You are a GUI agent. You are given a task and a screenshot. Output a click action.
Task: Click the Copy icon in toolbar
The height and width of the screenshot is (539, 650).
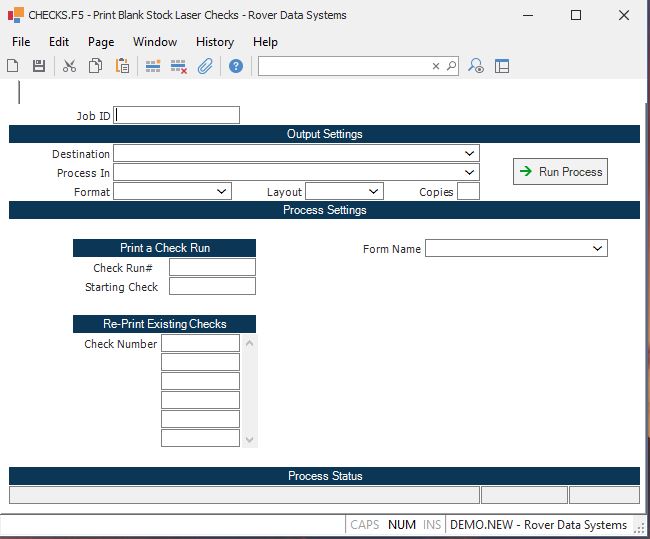tap(95, 66)
